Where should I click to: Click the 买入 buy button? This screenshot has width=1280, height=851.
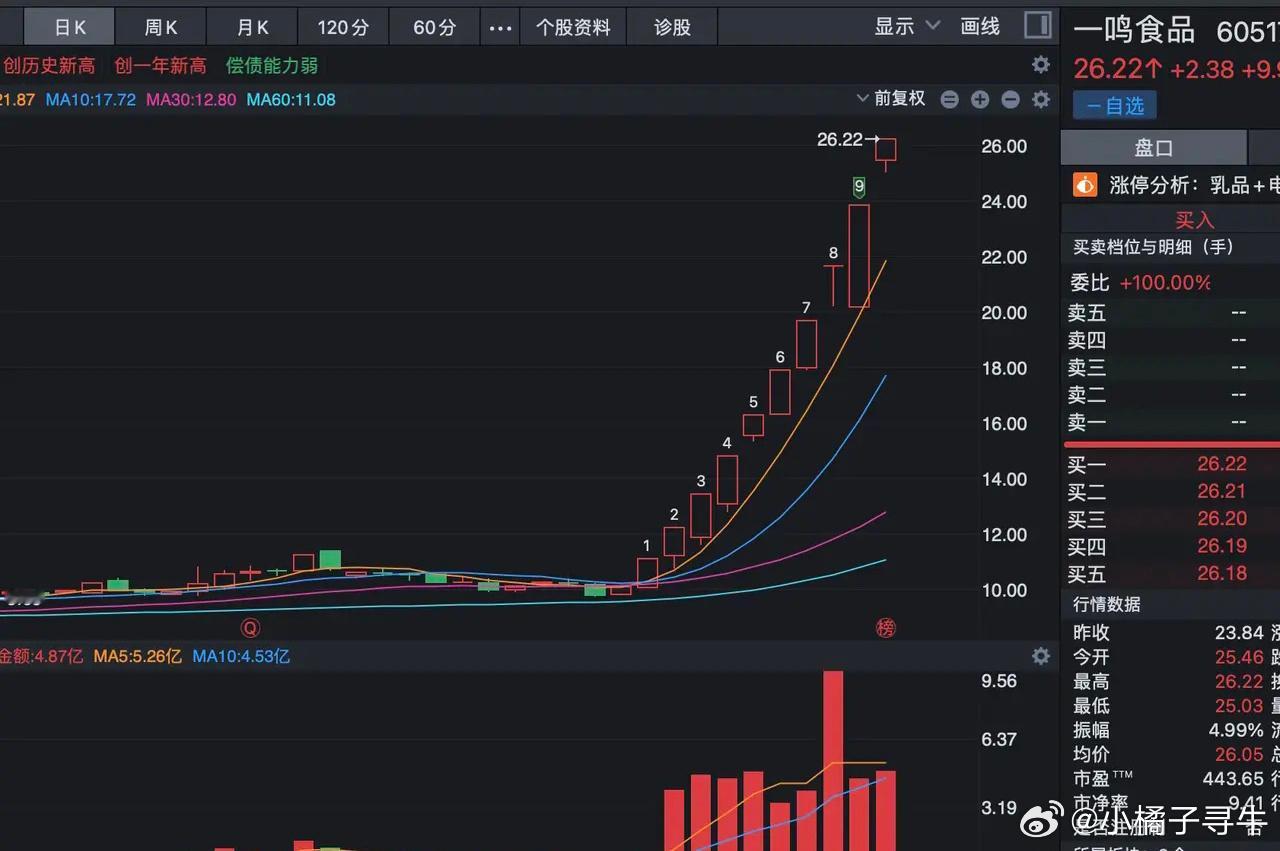coord(1194,220)
